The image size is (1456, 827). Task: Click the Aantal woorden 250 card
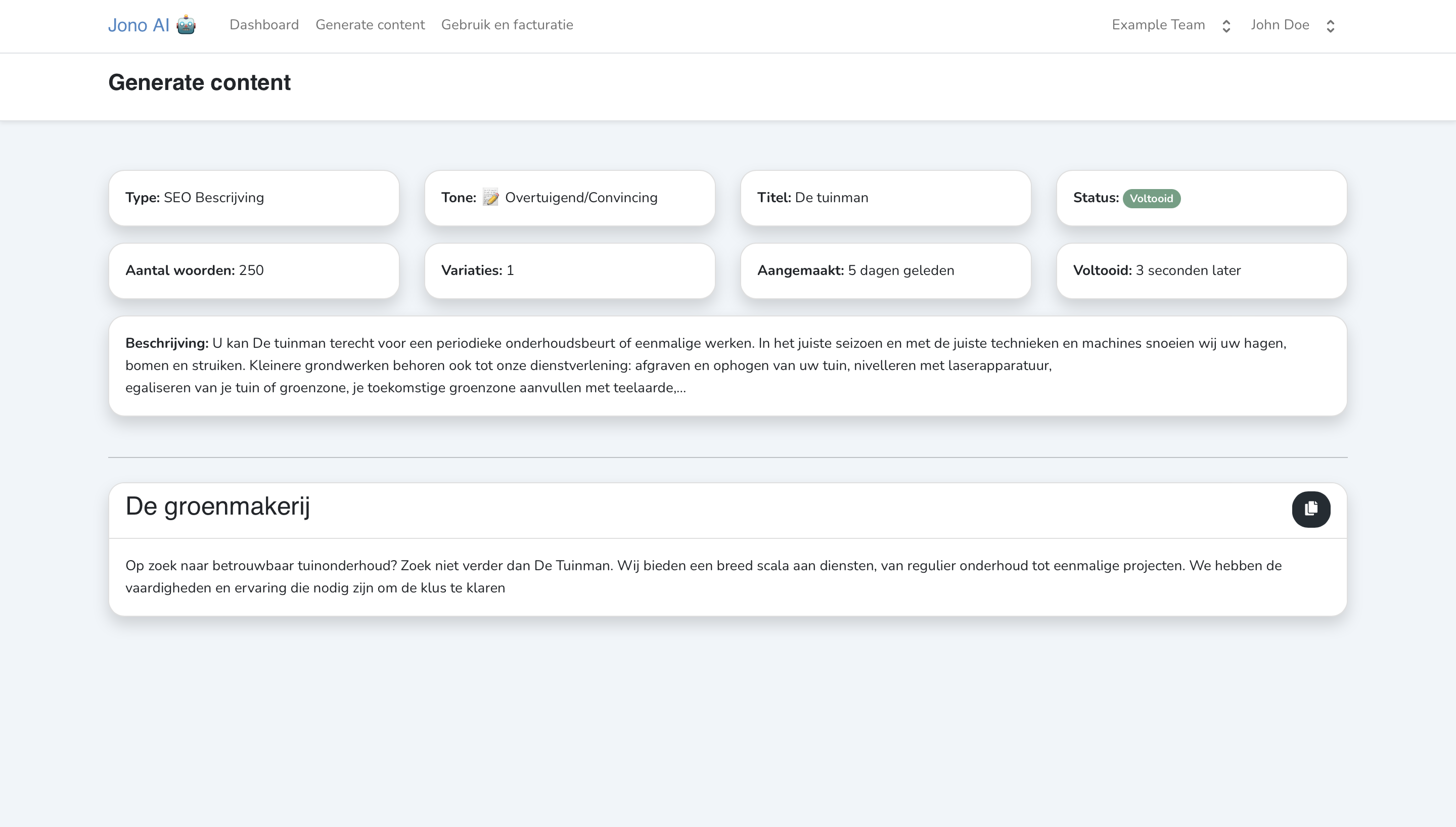coord(253,270)
